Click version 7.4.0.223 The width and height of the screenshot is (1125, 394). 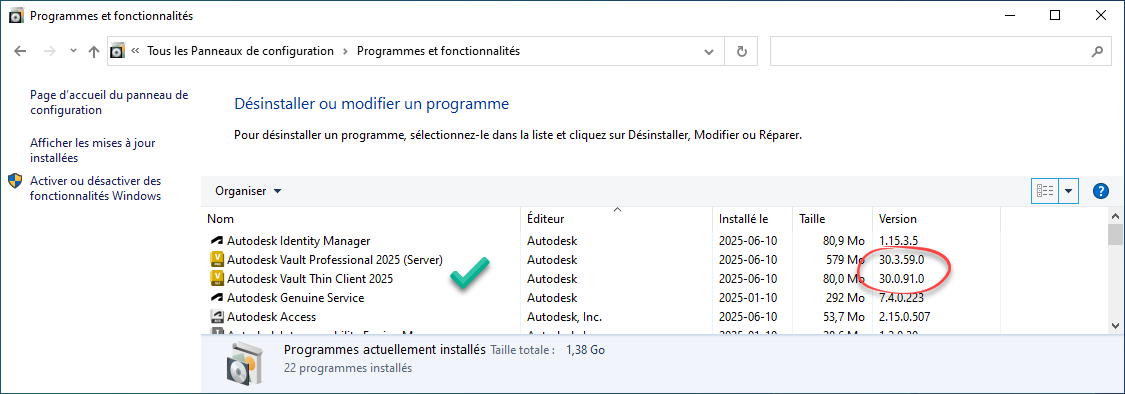(901, 297)
